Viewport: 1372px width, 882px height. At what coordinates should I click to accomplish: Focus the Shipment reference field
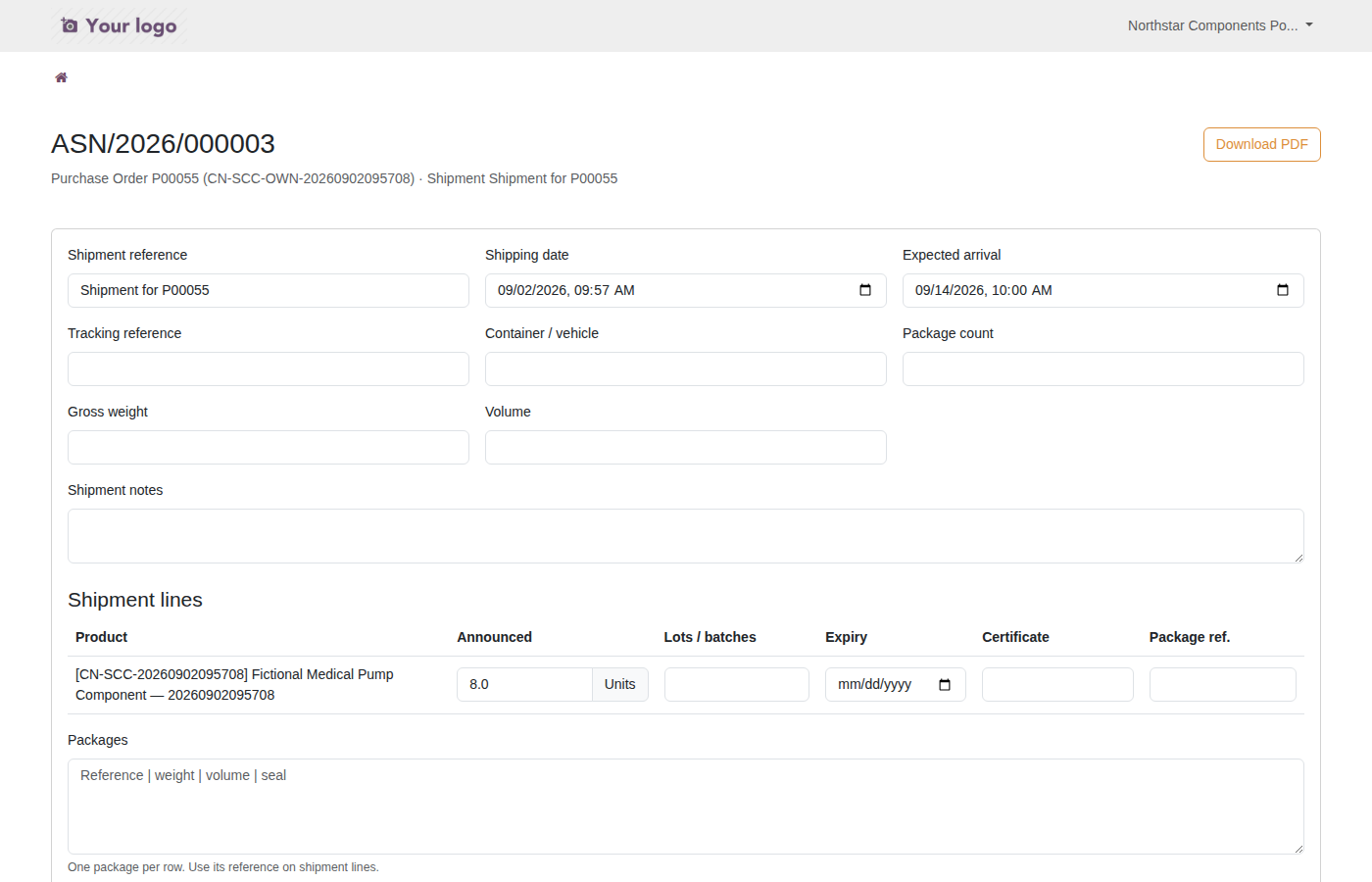[269, 290]
